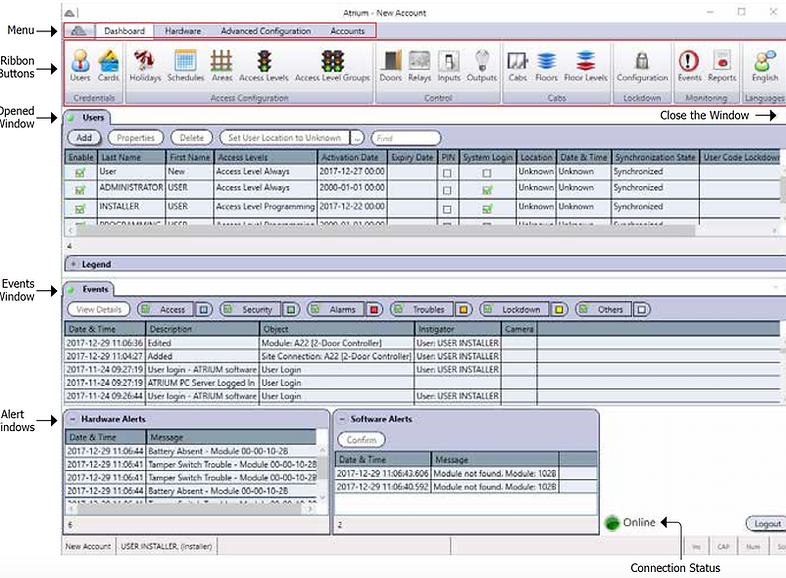Click the Find search field
The height and width of the screenshot is (578, 786).
406,137
